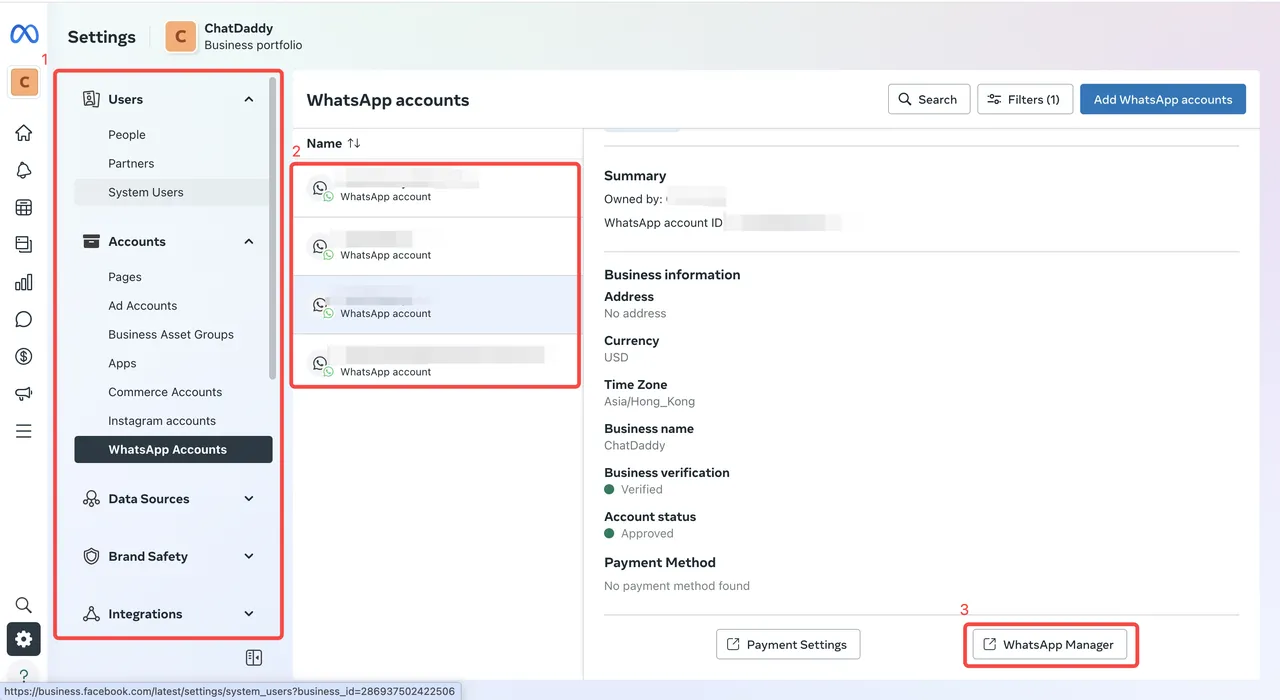Open WhatsApp Manager button
Viewport: 1280px width, 700px height.
tap(1049, 645)
